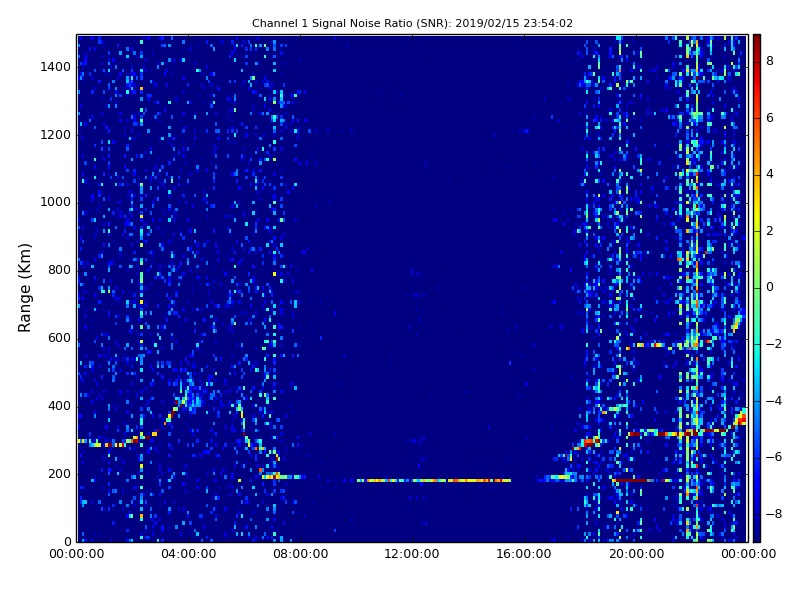Image resolution: width=800 pixels, height=600 pixels.
Task: Click the green middle of the colorbar
Action: click(x=757, y=287)
